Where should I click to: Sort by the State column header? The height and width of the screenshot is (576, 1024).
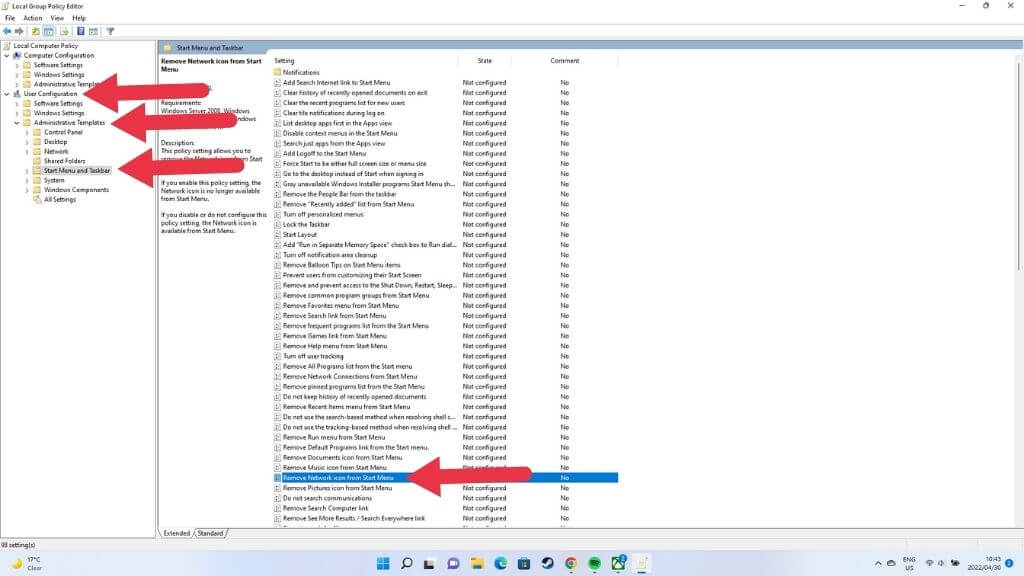[x=485, y=61]
